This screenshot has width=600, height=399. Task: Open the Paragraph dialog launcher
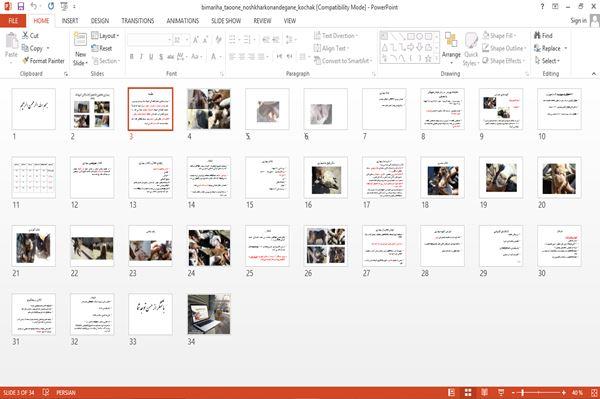point(374,74)
